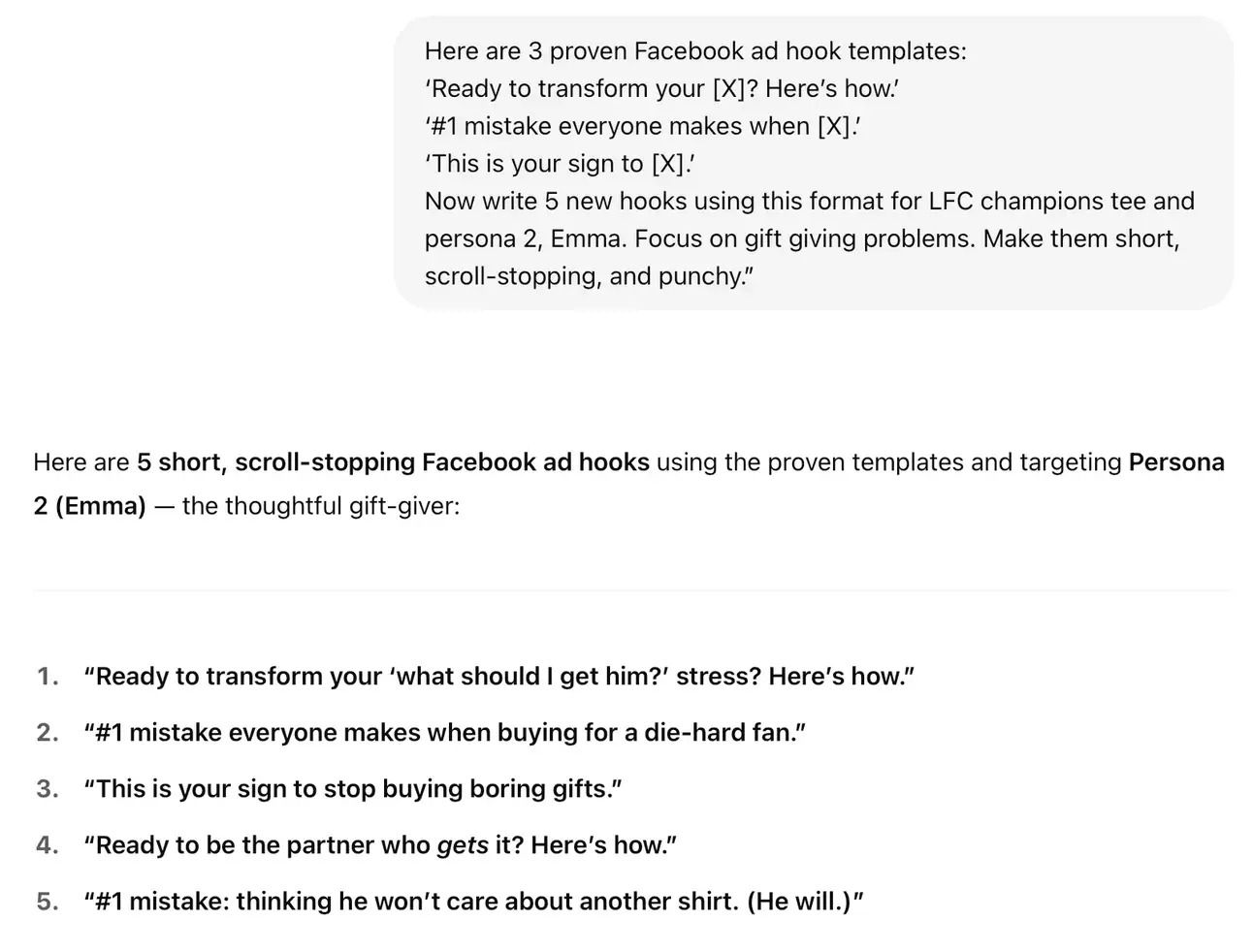The width and height of the screenshot is (1253, 952).
Task: Click the list number 1 marker
Action: [x=48, y=676]
